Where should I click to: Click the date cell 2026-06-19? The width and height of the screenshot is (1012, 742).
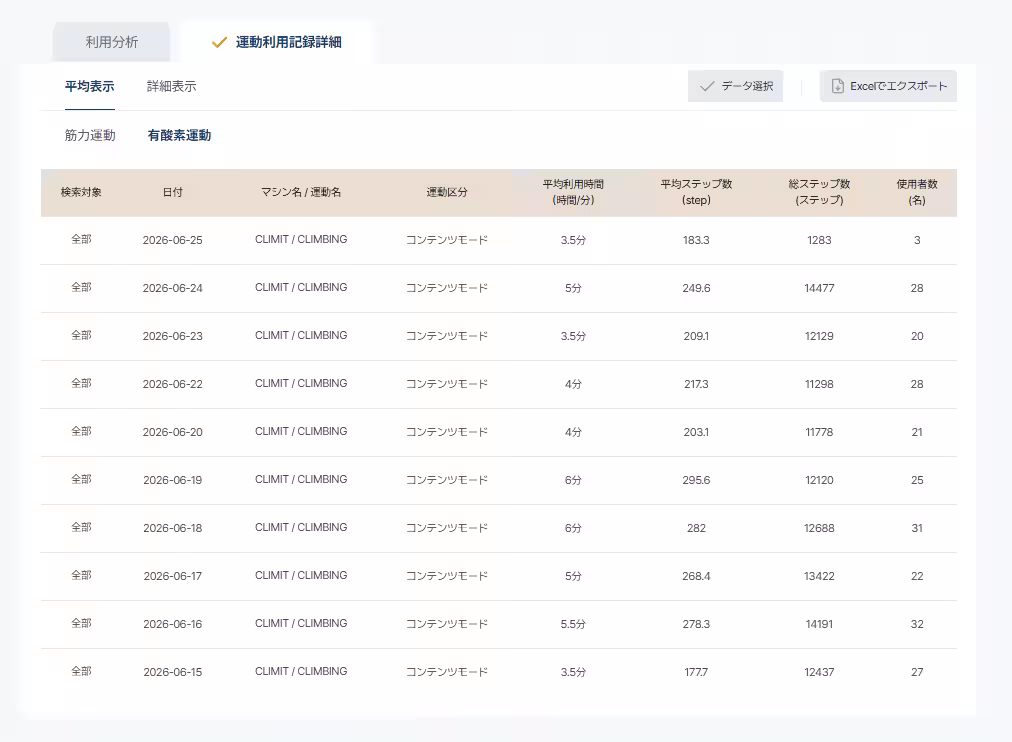click(x=172, y=480)
